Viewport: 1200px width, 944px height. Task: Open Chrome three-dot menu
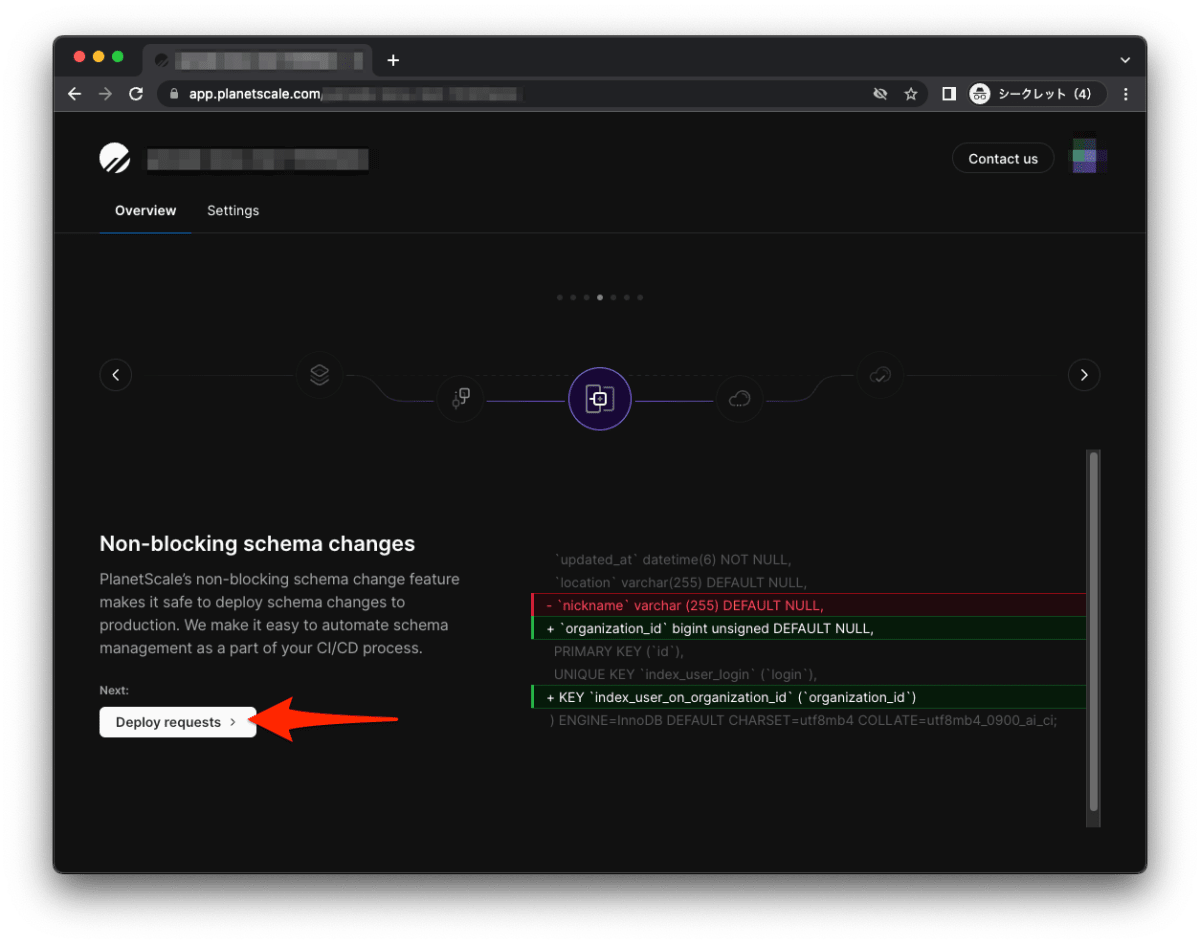1126,94
